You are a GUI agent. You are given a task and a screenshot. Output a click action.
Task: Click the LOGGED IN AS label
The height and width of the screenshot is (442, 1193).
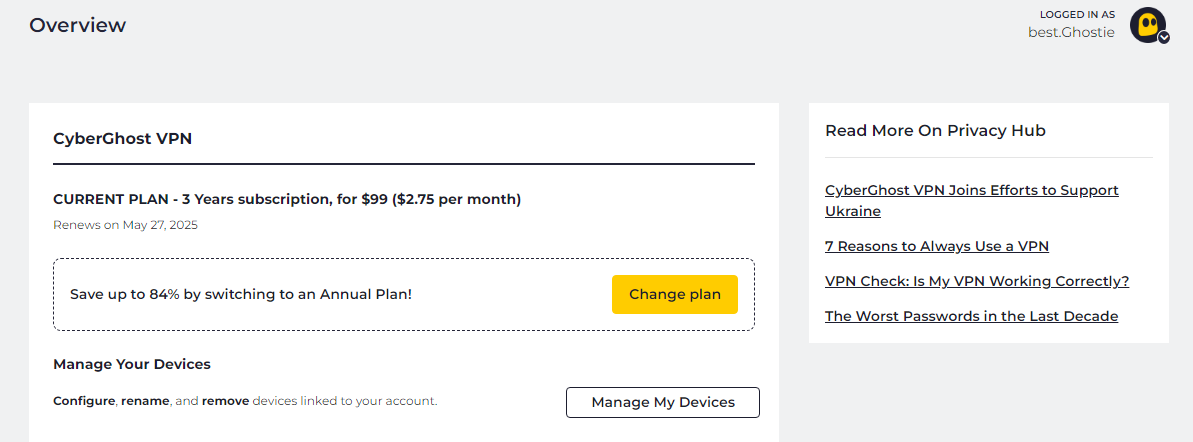1077,14
